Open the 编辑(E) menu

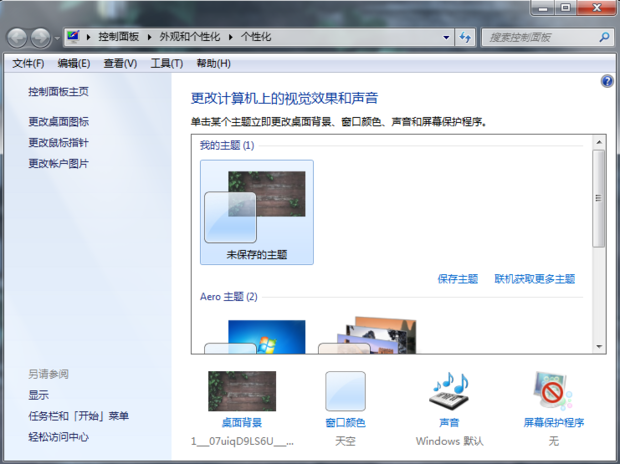[74, 63]
